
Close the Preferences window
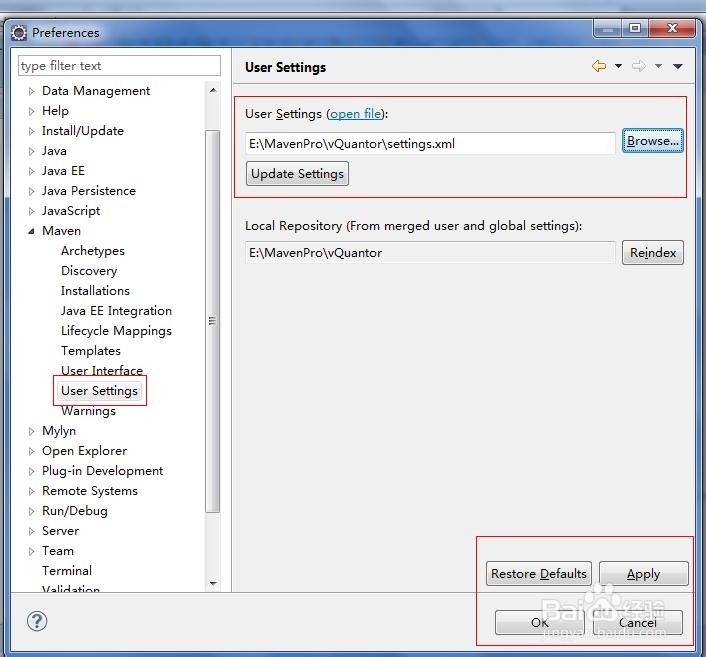(x=672, y=28)
